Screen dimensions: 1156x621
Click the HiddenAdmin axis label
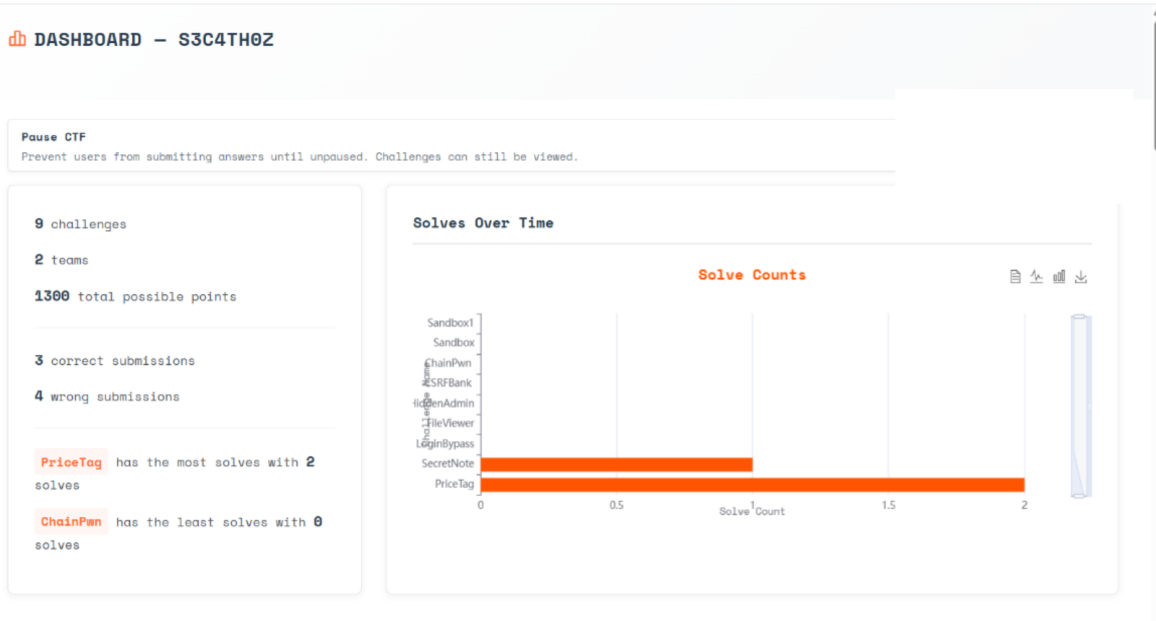pos(444,403)
